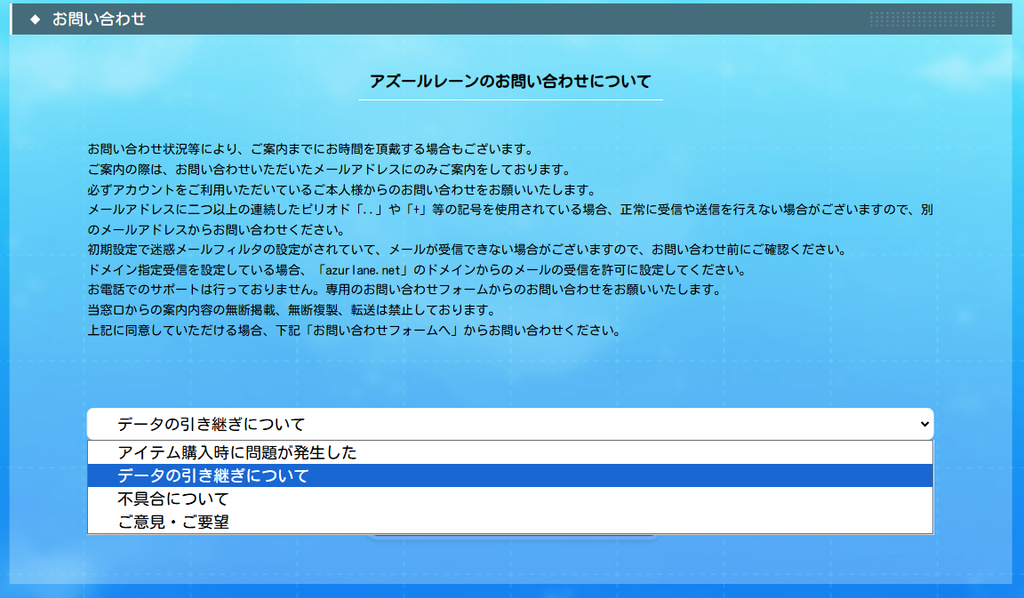Viewport: 1024px width, 598px height.
Task: Click line starting 初期設定で迷惑メールフィルタ
Action: (467, 249)
